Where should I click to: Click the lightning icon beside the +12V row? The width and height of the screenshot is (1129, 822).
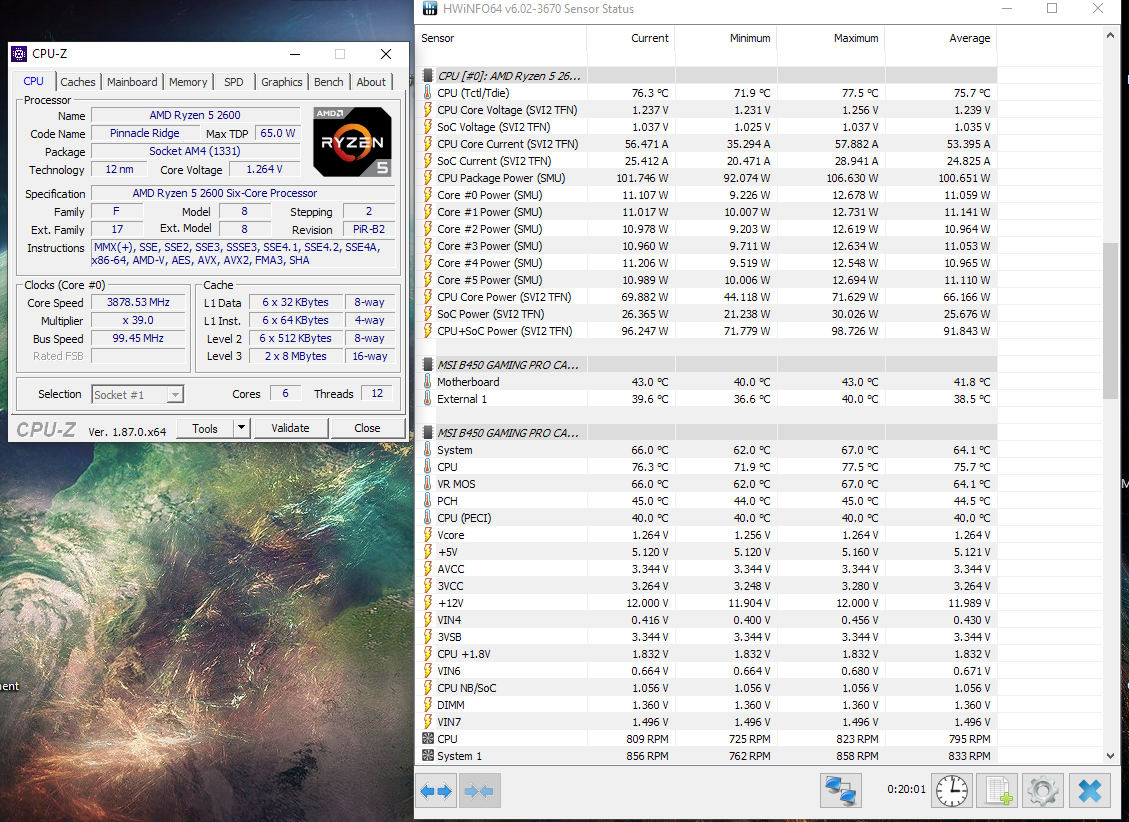point(428,602)
